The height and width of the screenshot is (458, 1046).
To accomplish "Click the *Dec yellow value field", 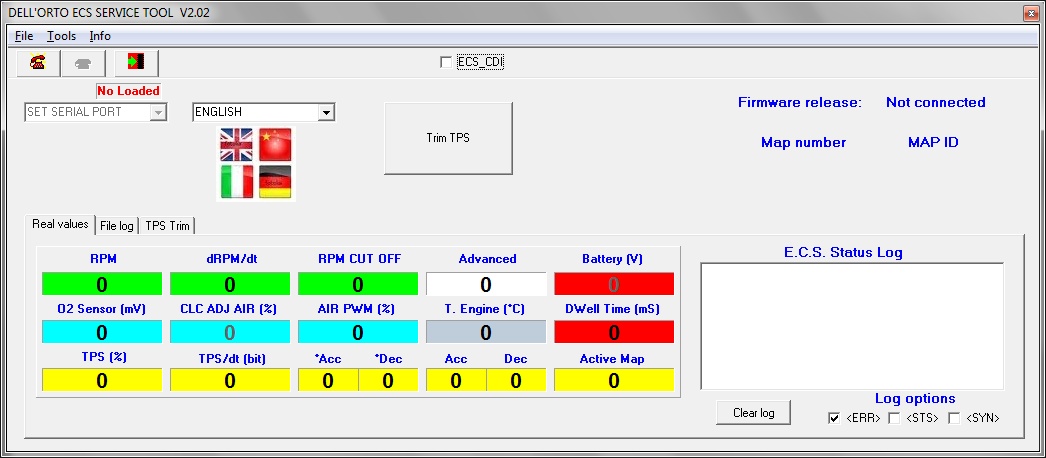I will pyautogui.click(x=388, y=380).
